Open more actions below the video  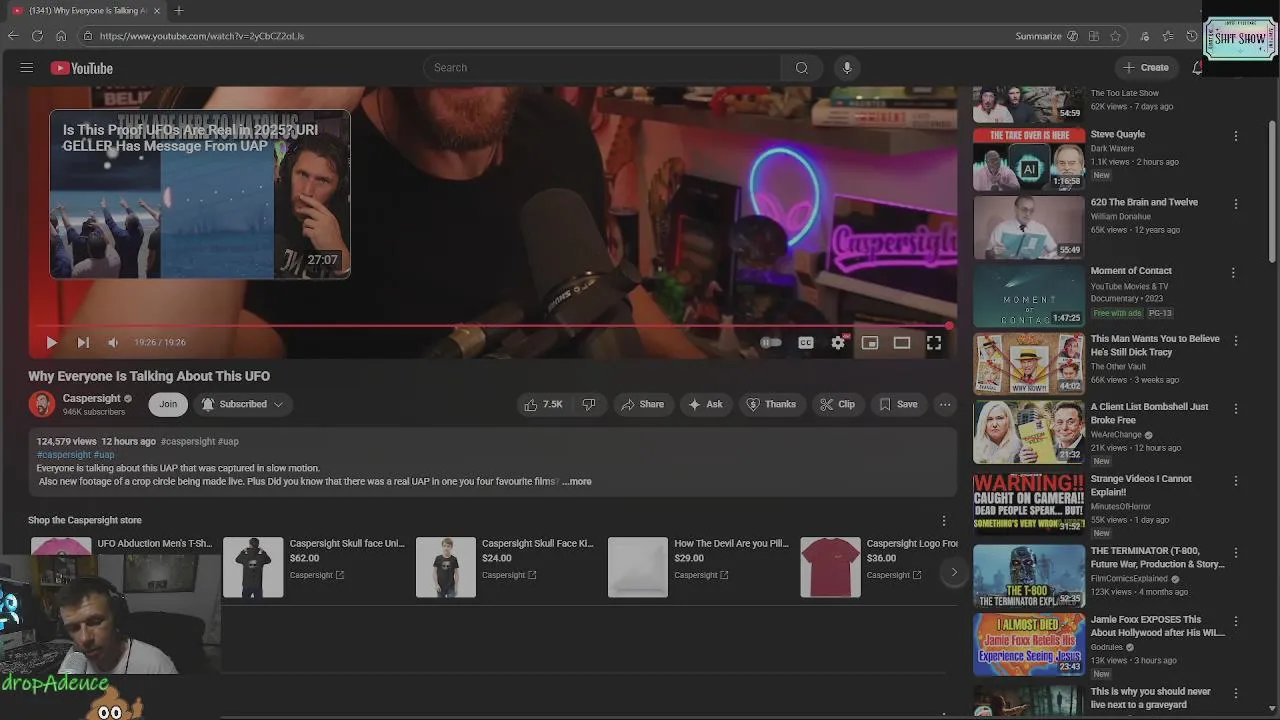[945, 404]
